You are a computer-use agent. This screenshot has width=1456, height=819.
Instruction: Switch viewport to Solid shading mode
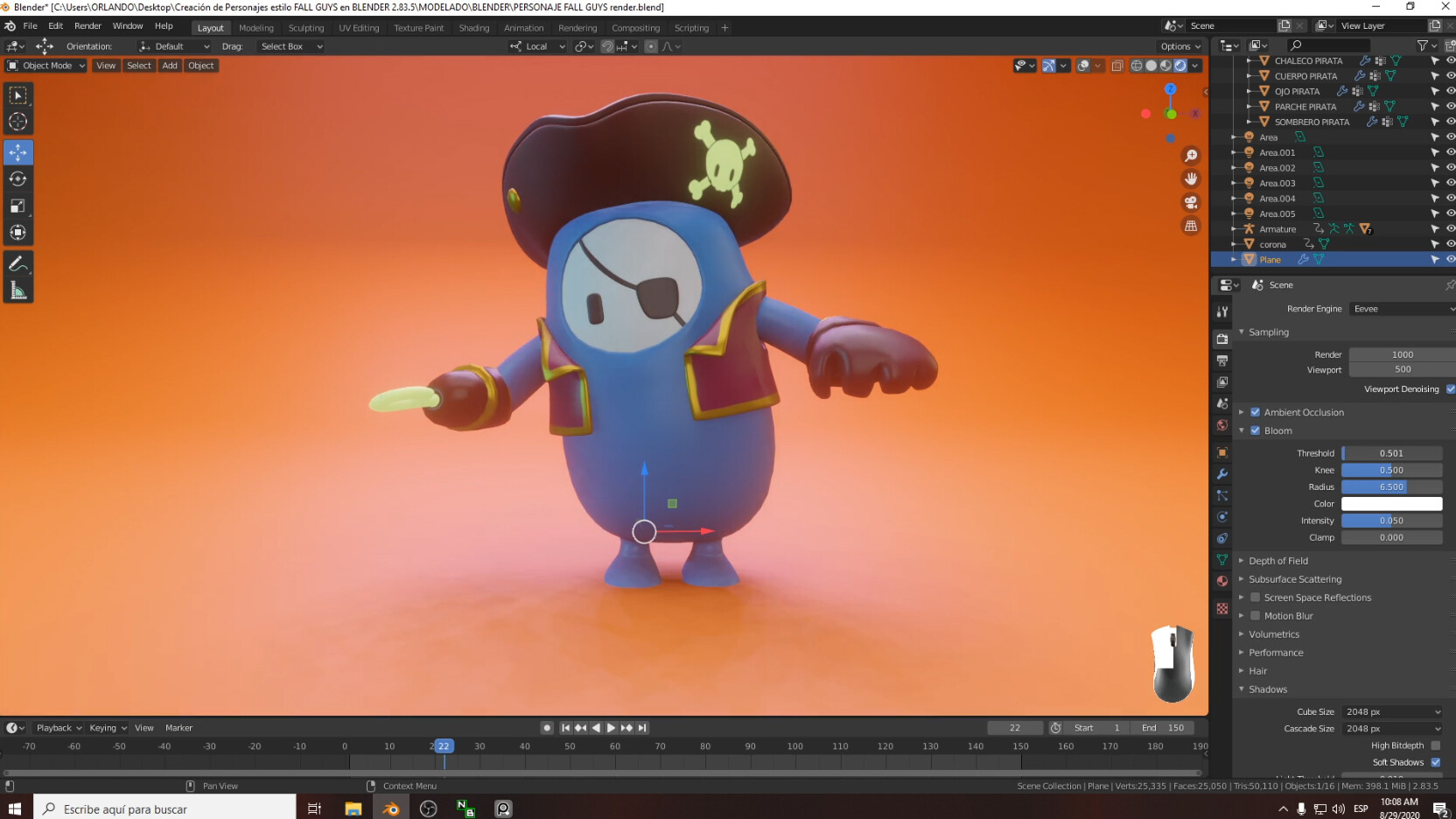(1151, 65)
